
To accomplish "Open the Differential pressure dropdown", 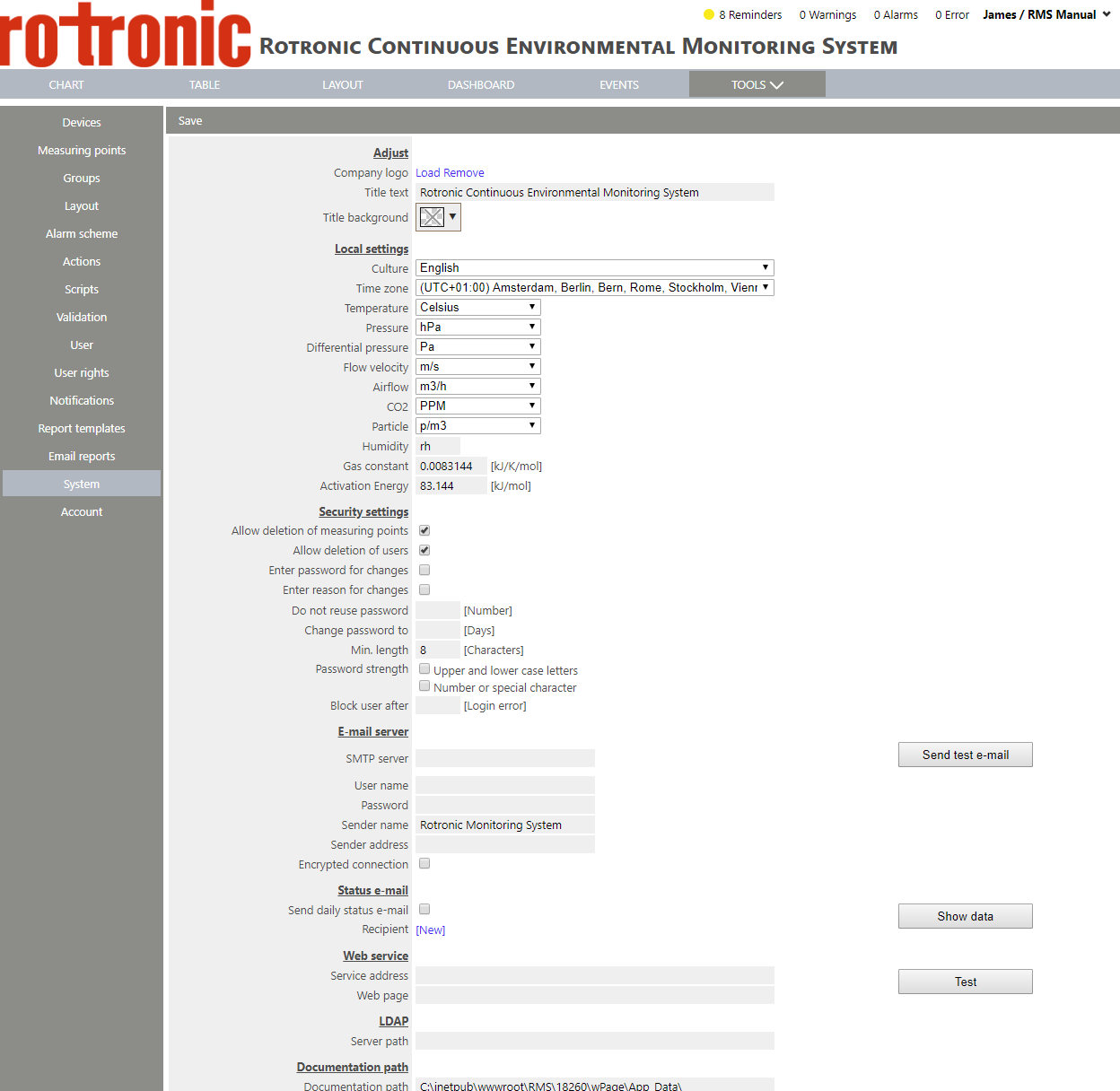I will (477, 346).
